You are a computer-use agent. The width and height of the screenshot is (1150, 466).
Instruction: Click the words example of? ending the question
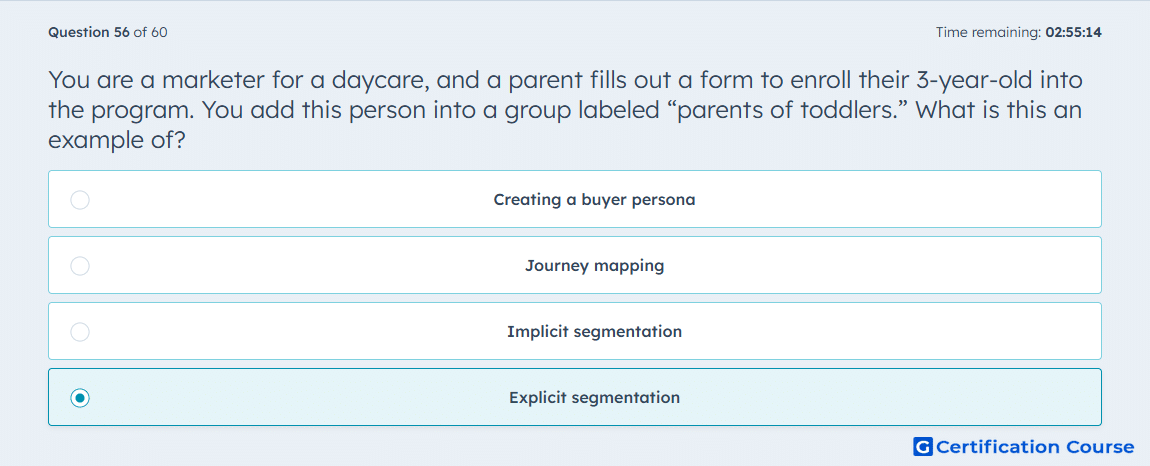[x=116, y=141]
